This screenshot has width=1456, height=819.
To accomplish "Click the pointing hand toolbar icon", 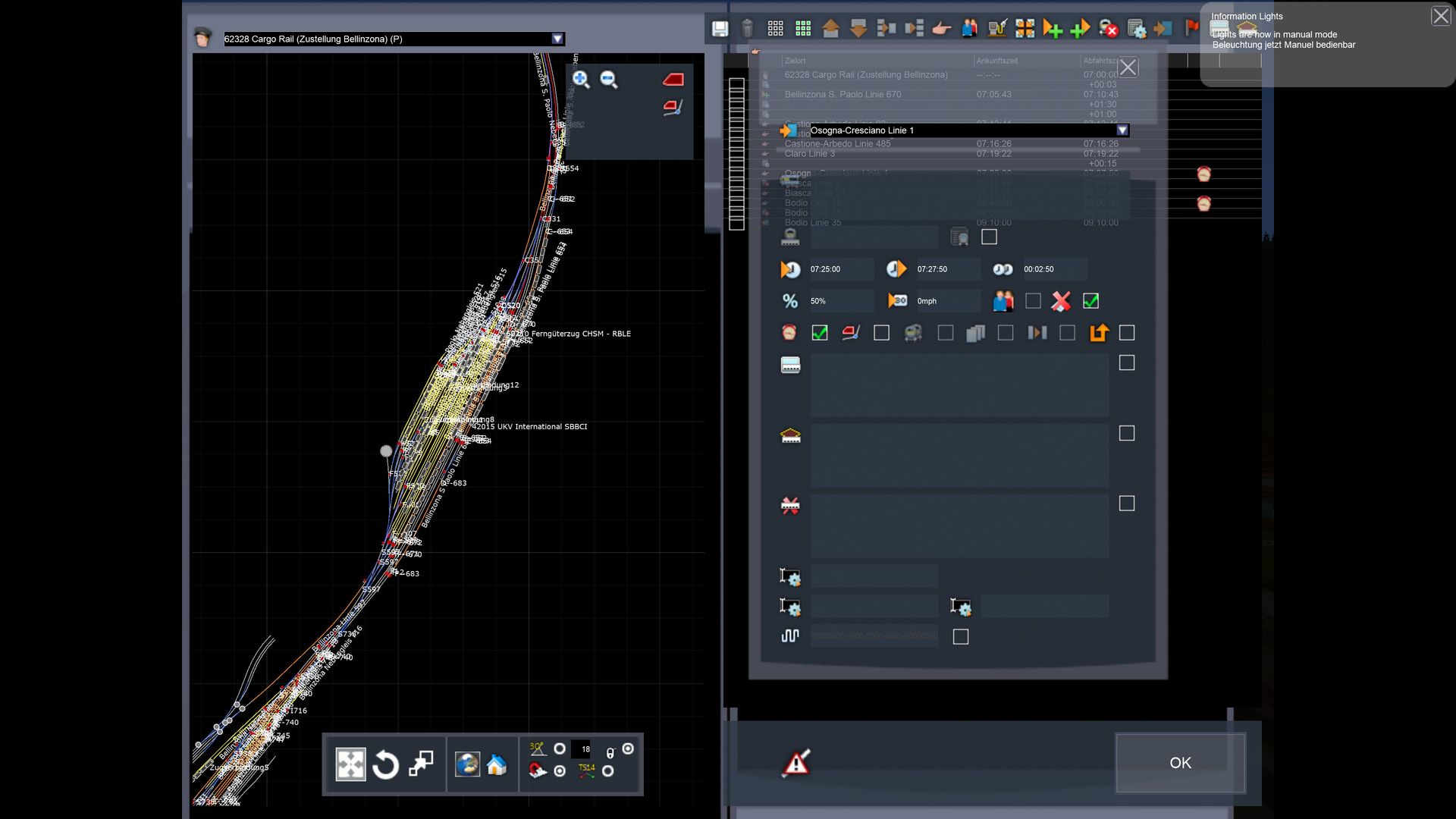I will [941, 29].
